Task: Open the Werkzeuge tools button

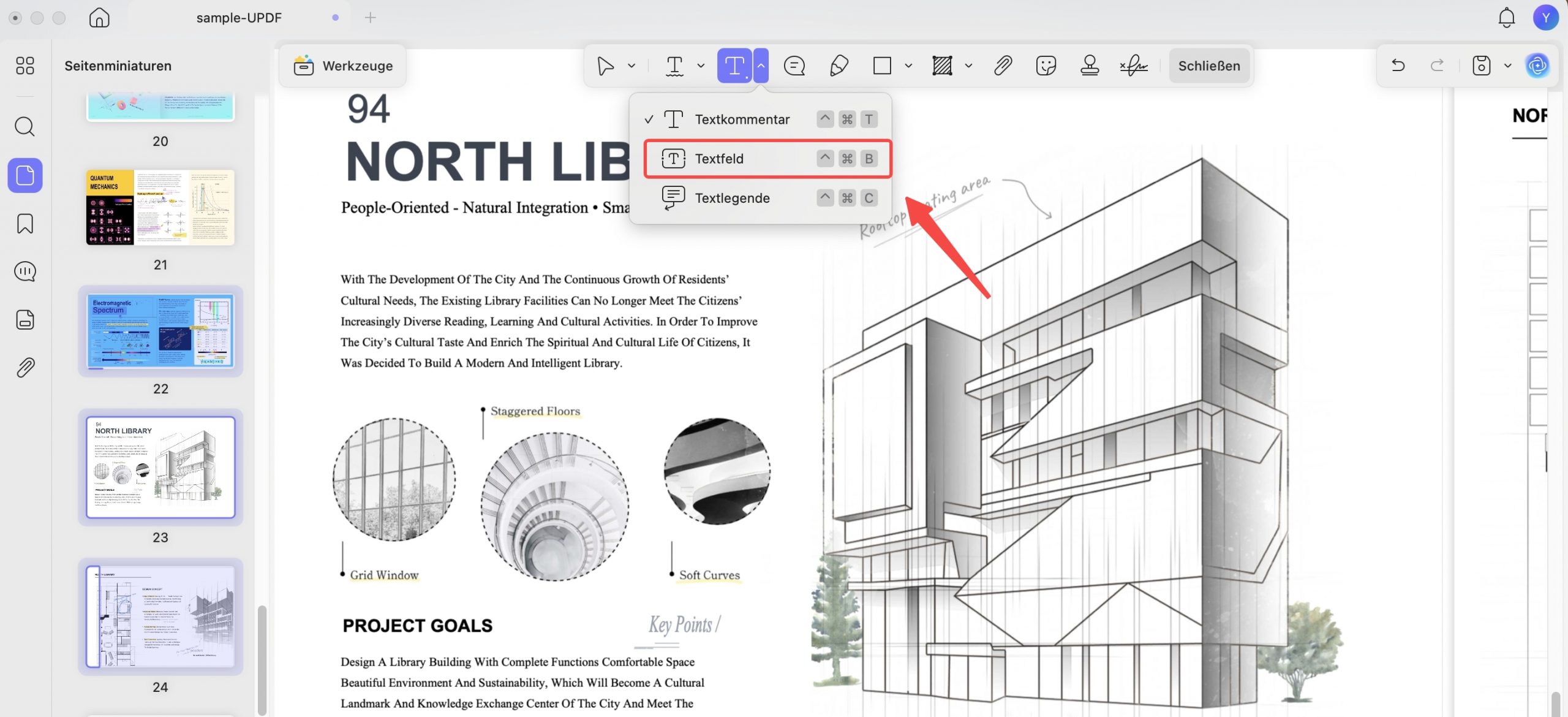Action: (x=343, y=66)
